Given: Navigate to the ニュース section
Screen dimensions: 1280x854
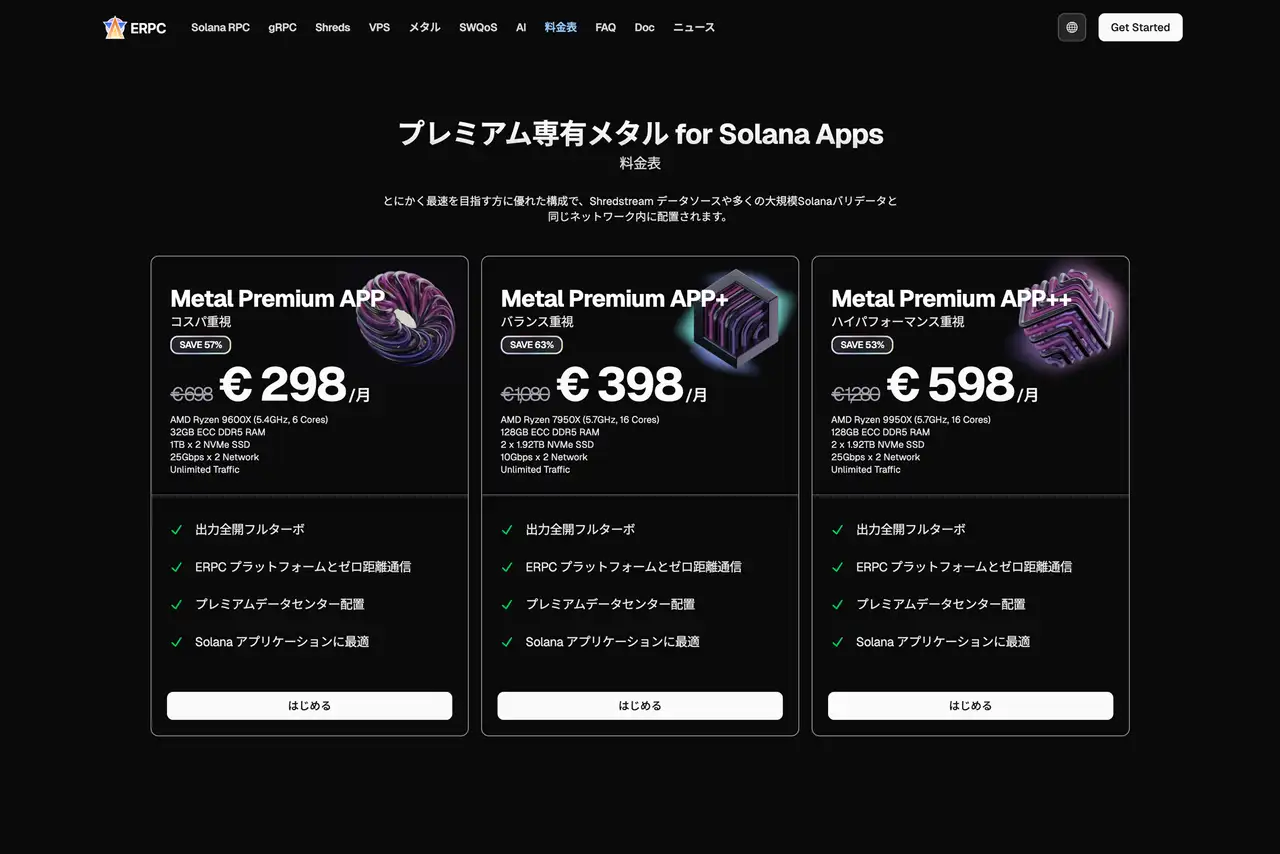Looking at the screenshot, I should click(x=693, y=27).
